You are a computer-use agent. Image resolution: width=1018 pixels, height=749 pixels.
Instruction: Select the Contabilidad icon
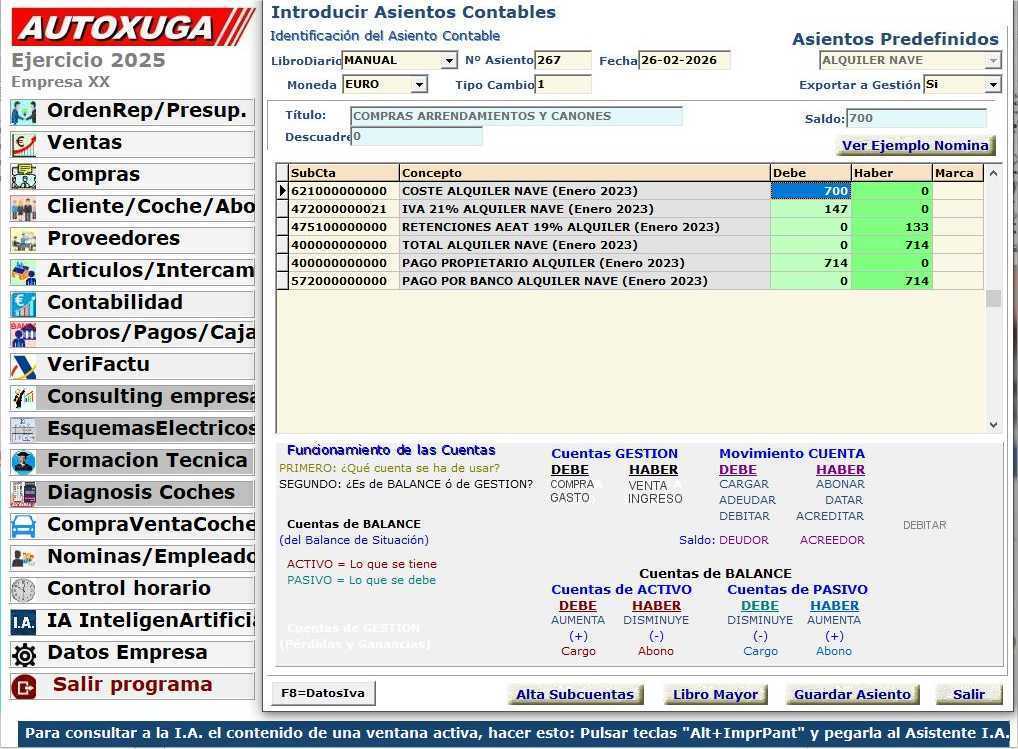[x=23, y=304]
